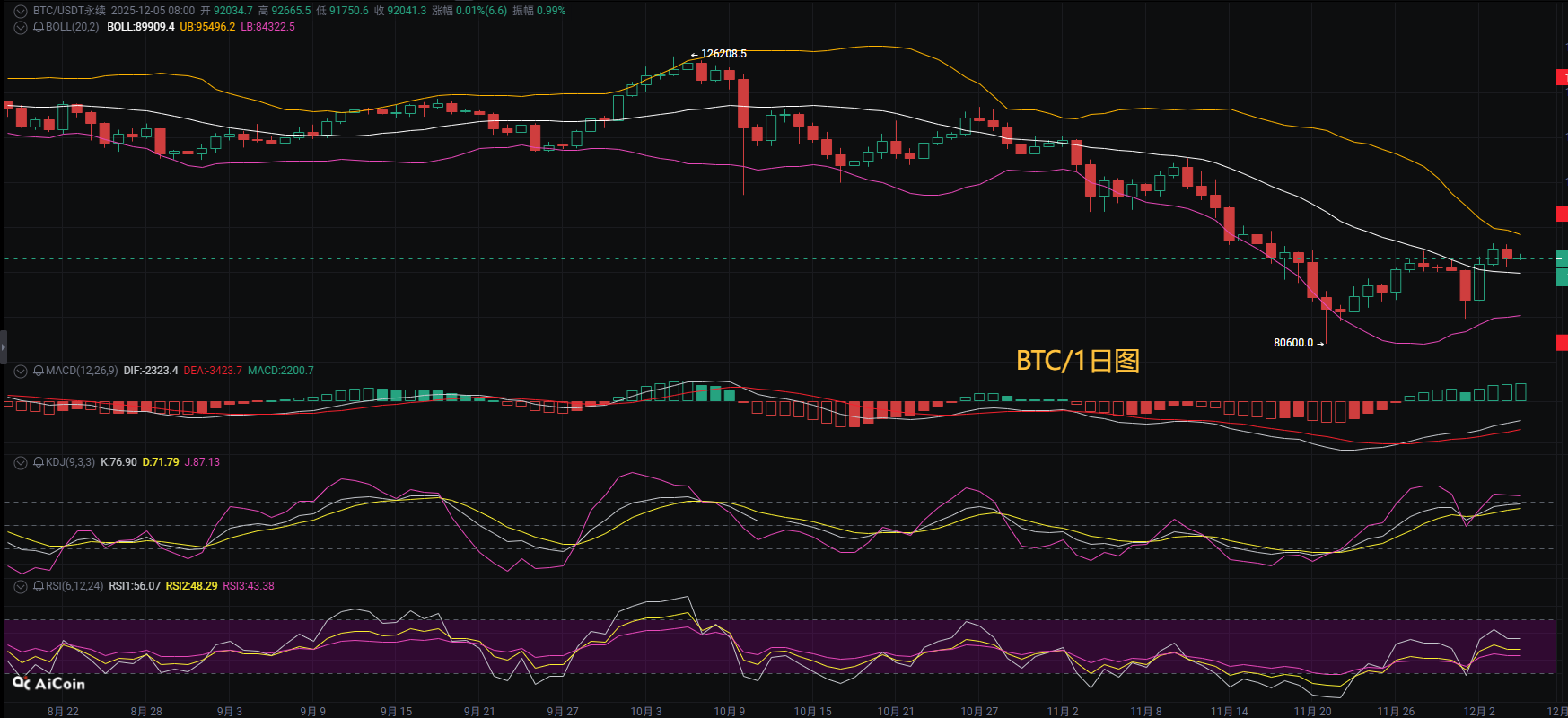Collapse the BTC/USDT main chart header chevron
1568x718 pixels.
tap(20, 11)
